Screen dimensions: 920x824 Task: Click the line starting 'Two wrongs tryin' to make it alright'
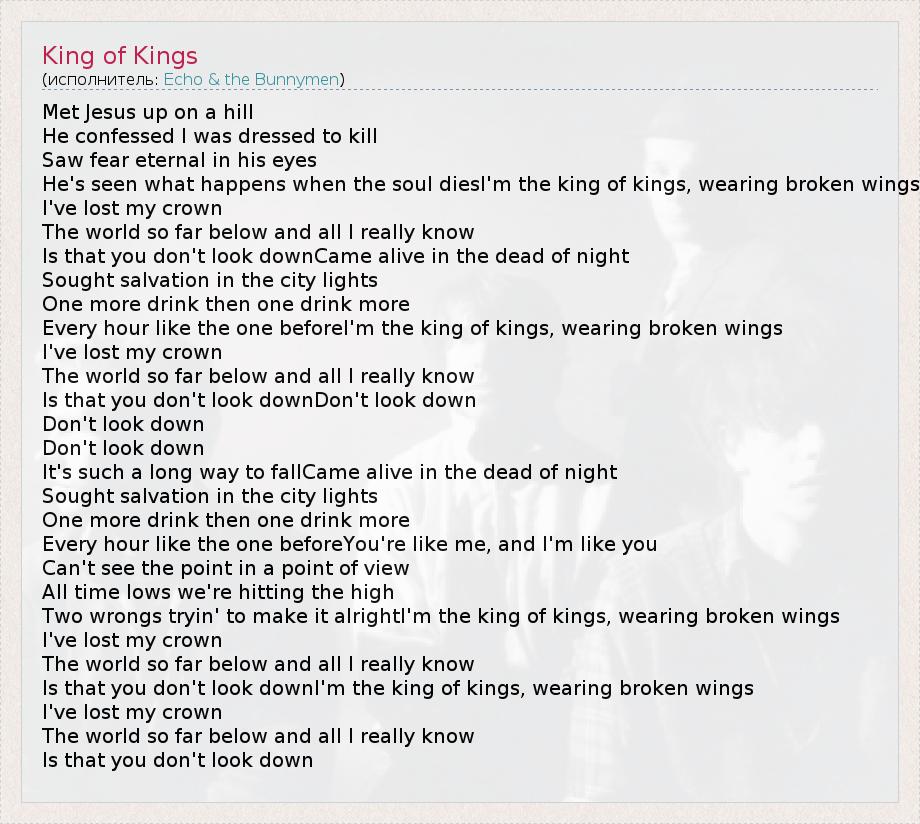(441, 616)
